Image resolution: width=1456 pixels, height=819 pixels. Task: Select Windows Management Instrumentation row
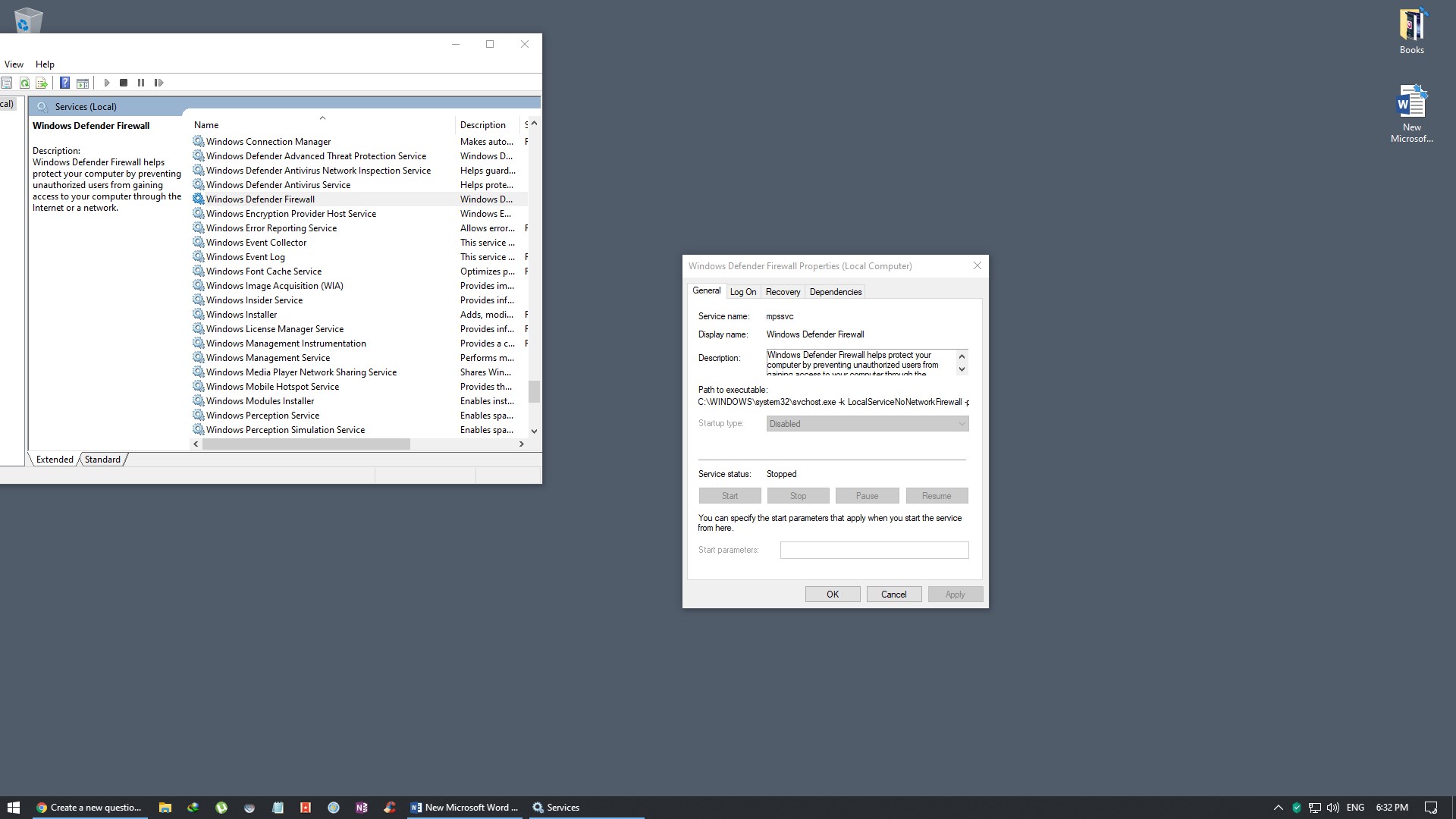coord(358,344)
